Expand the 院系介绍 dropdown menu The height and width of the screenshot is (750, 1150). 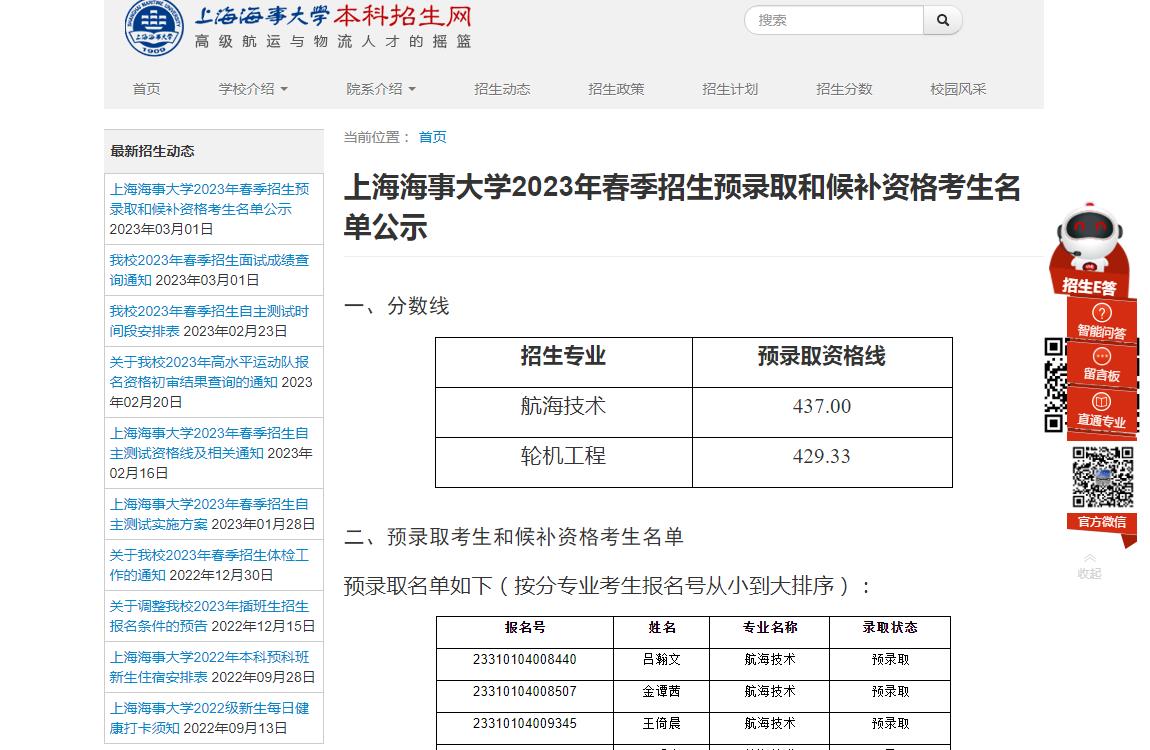[x=381, y=89]
